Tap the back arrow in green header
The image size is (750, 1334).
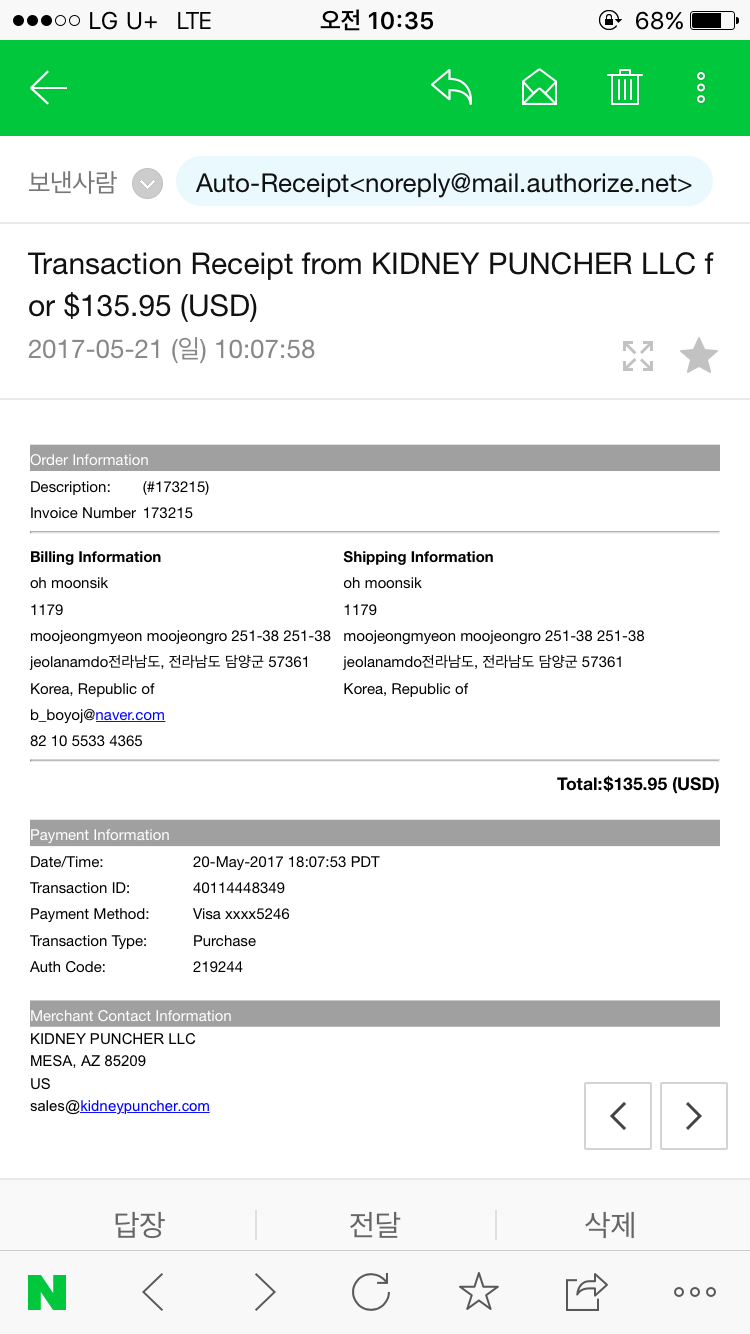tap(48, 88)
